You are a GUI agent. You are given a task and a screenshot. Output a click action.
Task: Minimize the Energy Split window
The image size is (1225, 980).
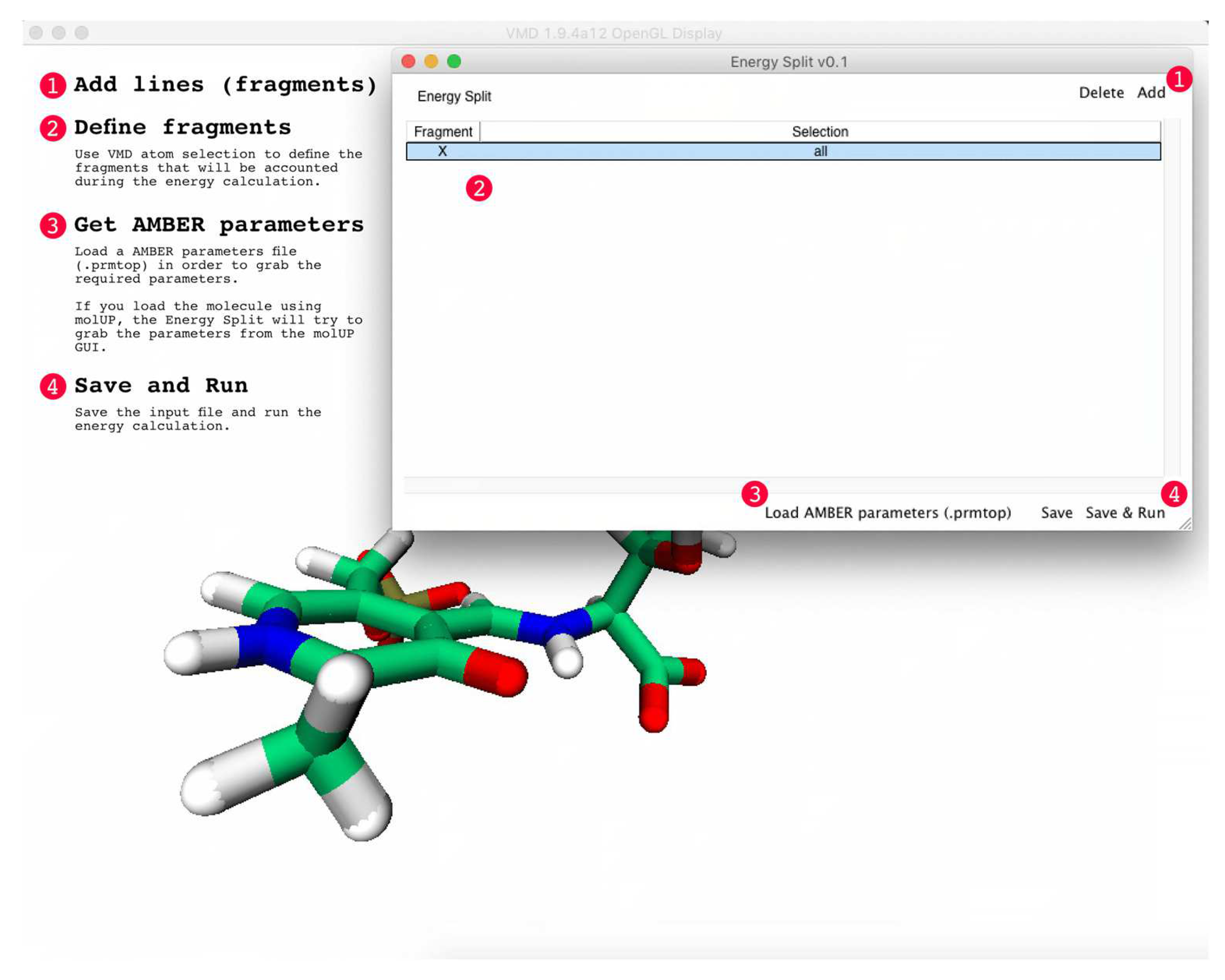pyautogui.click(x=431, y=61)
